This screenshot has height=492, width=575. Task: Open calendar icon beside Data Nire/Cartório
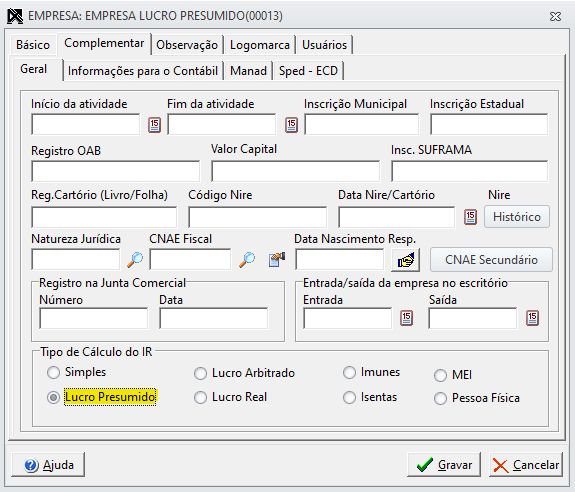coord(470,217)
